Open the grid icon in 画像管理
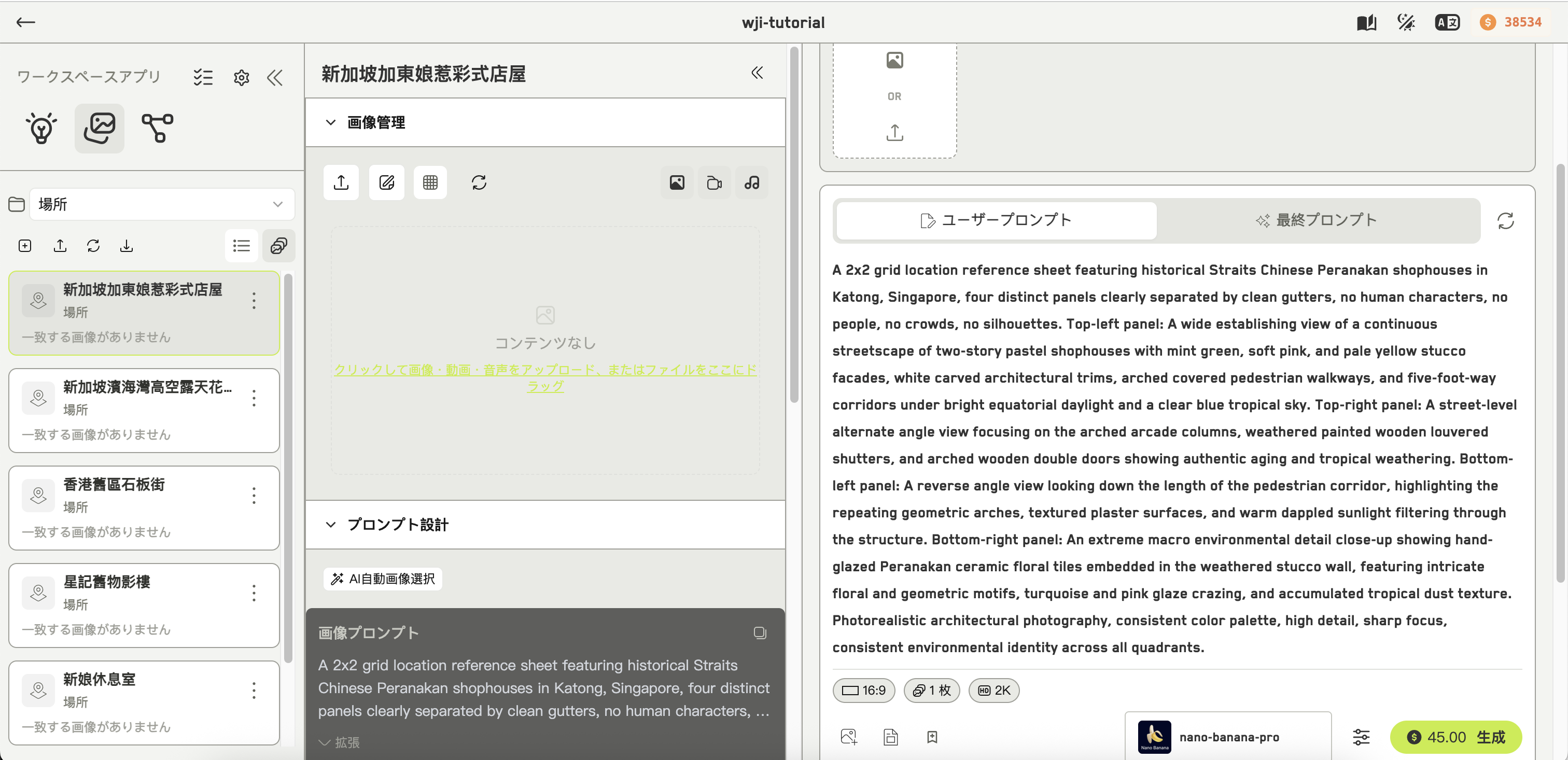 pyautogui.click(x=430, y=182)
